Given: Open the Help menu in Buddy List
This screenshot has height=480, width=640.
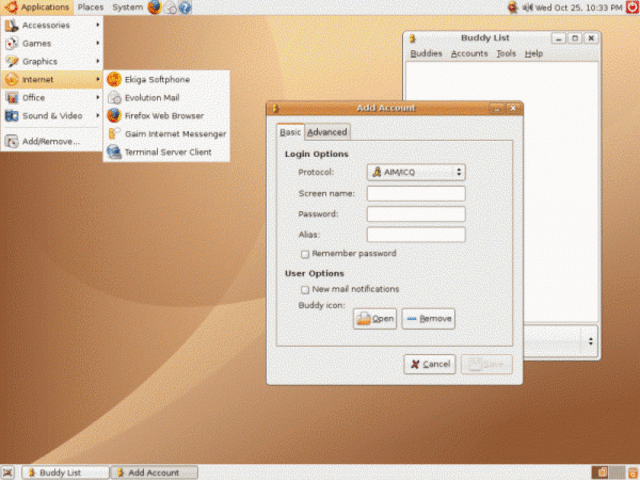Looking at the screenshot, I should click(533, 53).
